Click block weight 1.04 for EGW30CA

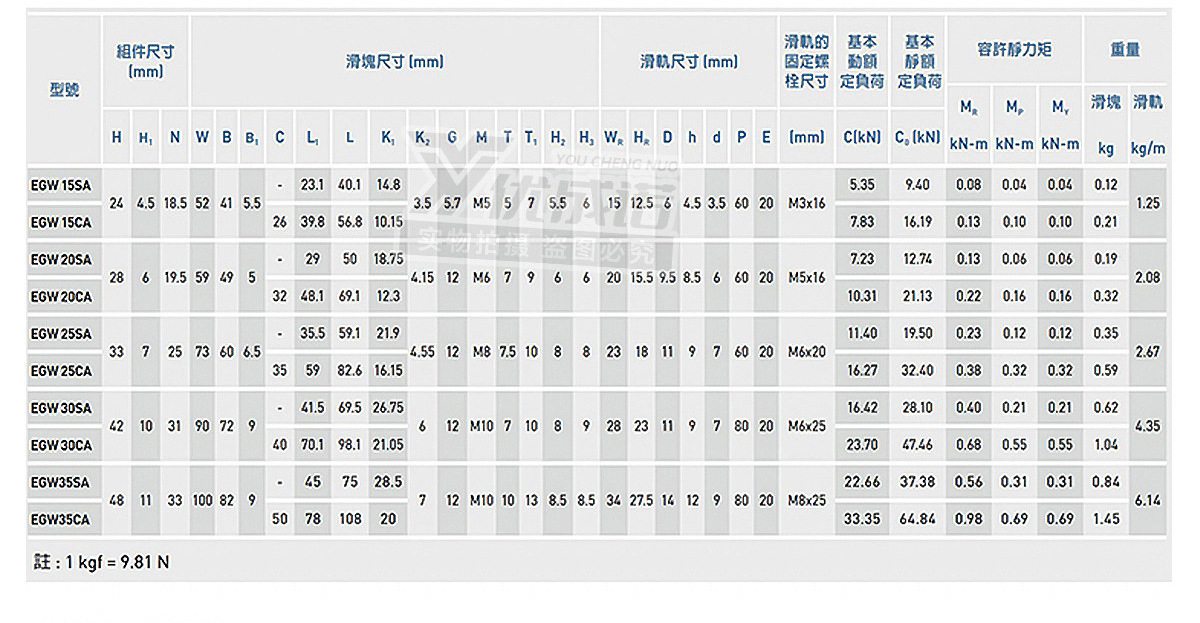click(1106, 445)
